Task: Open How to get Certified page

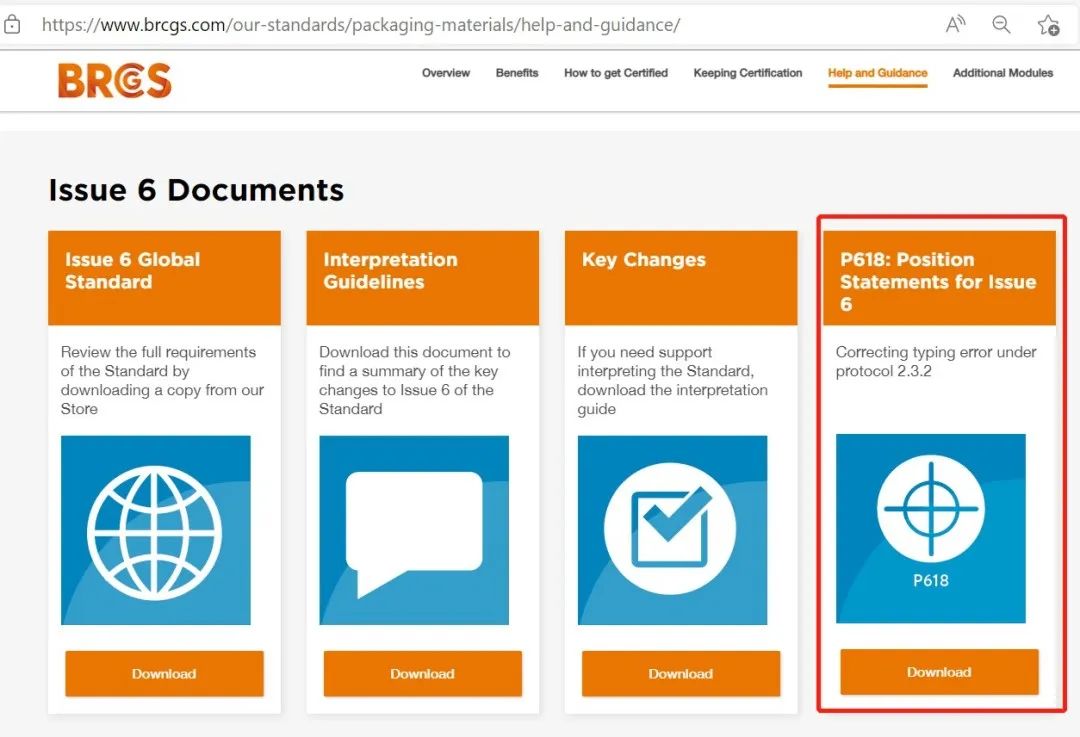Action: coord(615,73)
